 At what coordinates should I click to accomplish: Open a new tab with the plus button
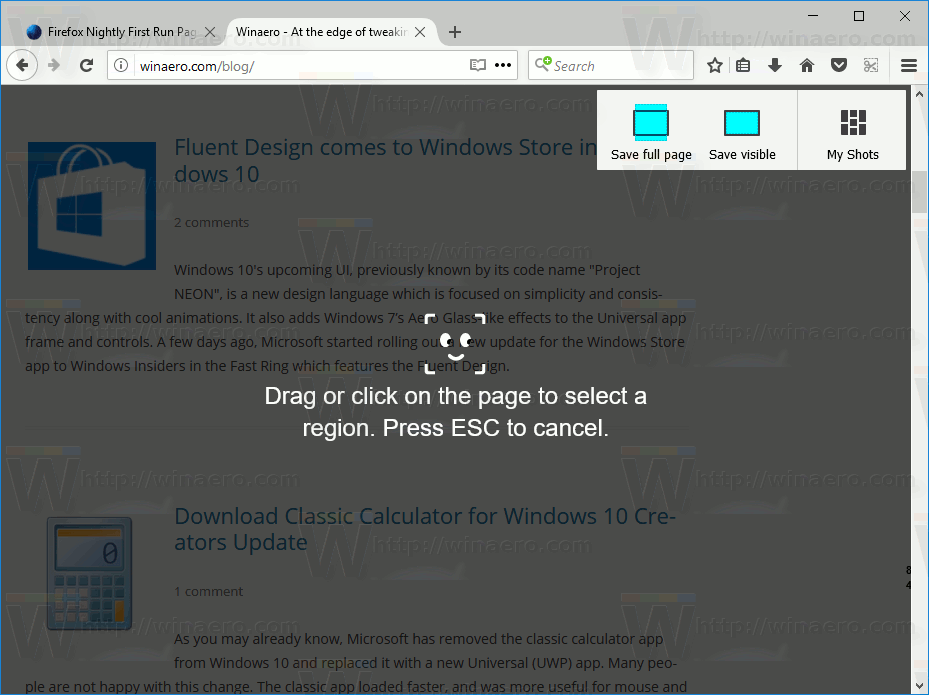coord(455,31)
